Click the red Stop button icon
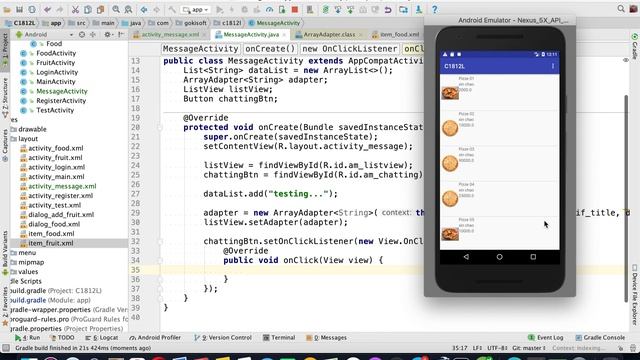 tap(295, 9)
